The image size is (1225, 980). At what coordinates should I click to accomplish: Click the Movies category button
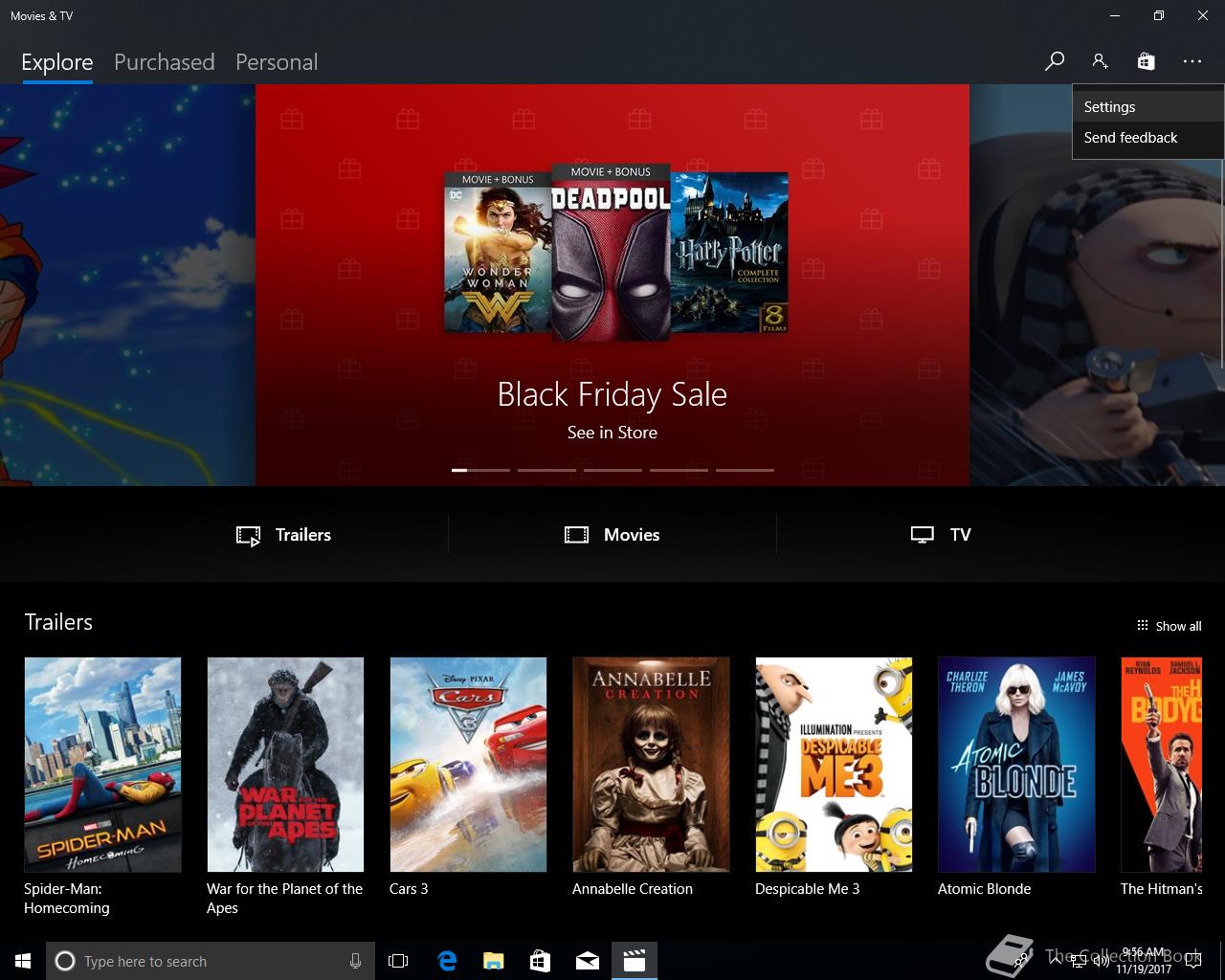pos(612,535)
